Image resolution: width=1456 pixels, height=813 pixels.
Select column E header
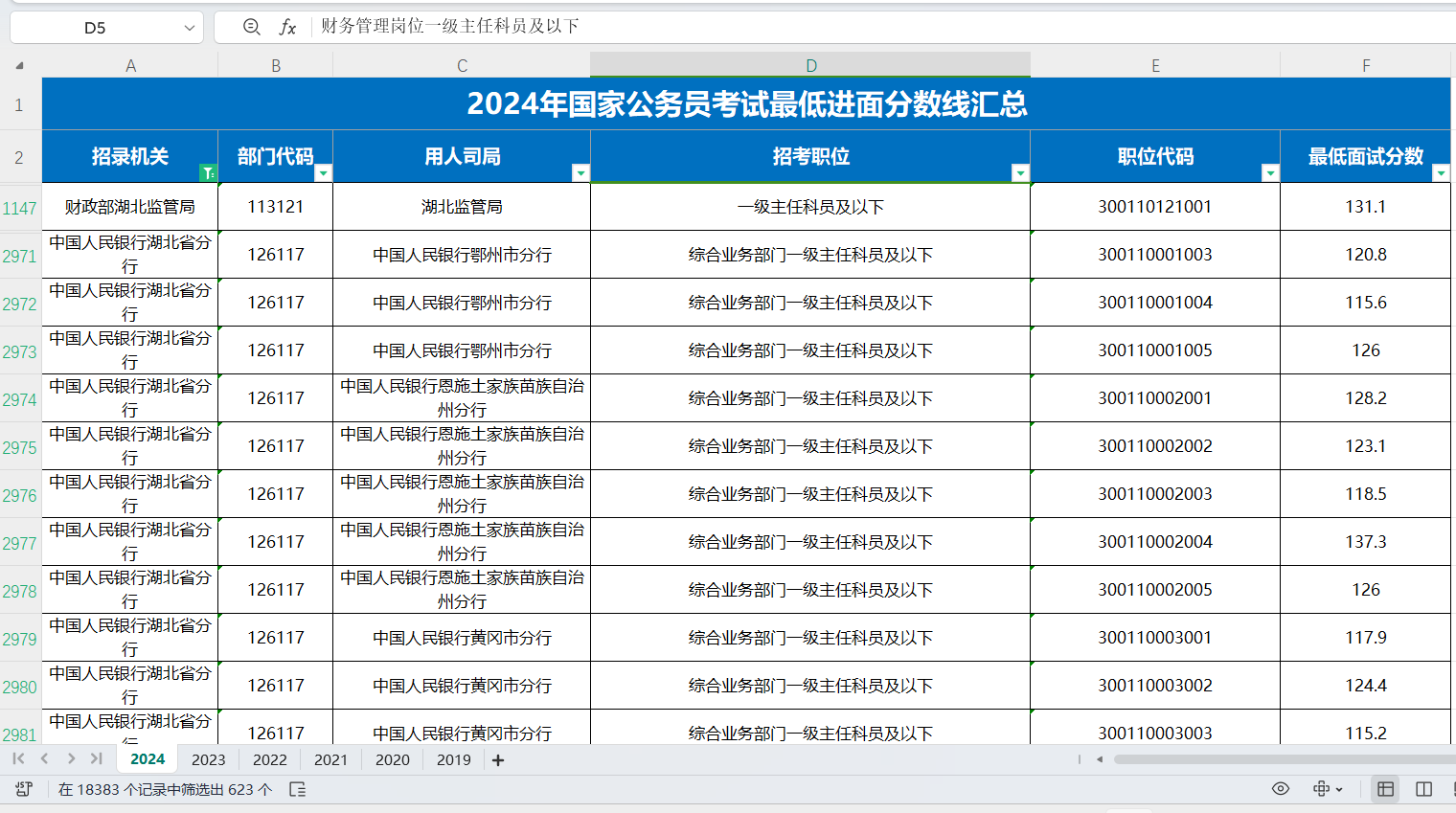click(x=1155, y=66)
